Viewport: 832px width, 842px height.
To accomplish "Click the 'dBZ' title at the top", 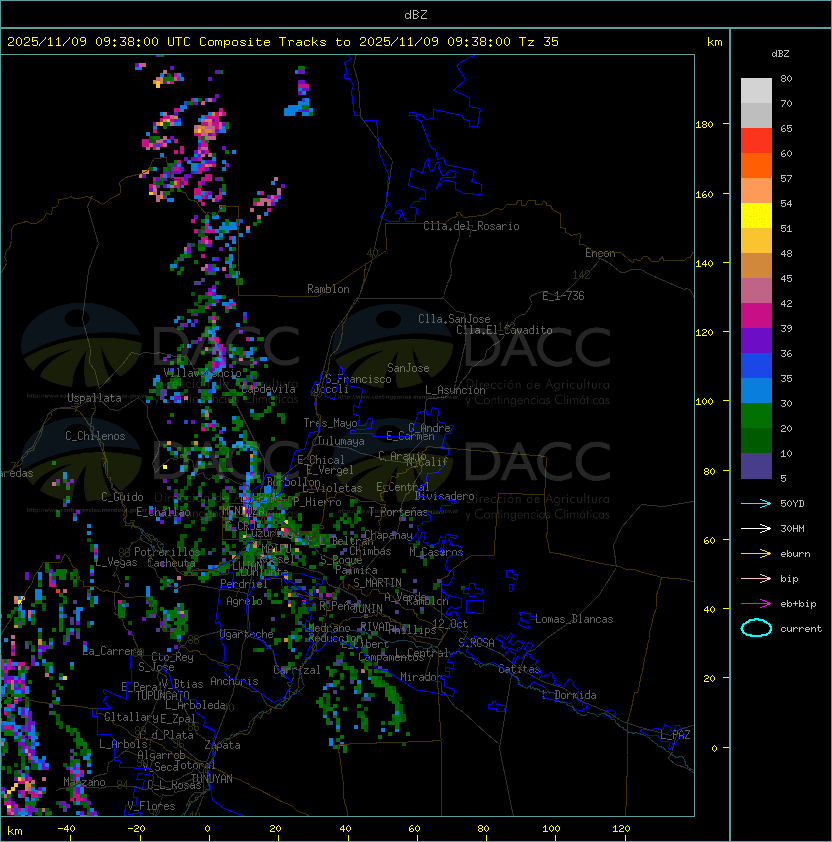I will 416,14.
